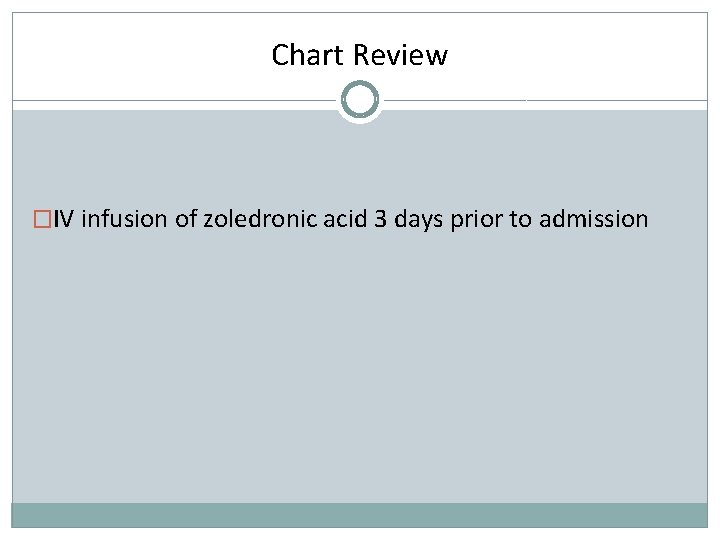Click the word 'infusion' in the bullet

(x=124, y=219)
